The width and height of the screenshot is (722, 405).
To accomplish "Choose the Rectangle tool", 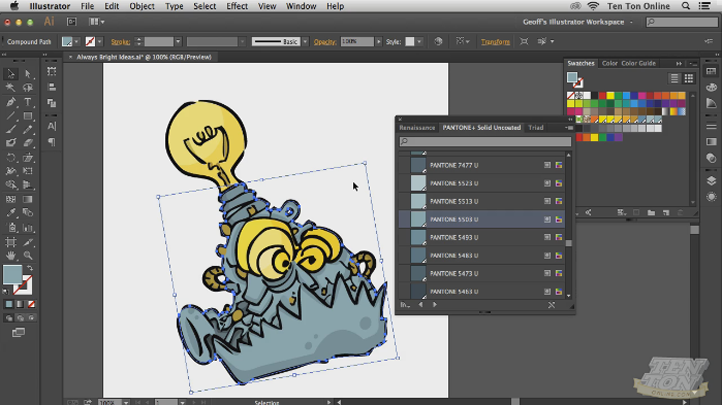I will pos(28,116).
